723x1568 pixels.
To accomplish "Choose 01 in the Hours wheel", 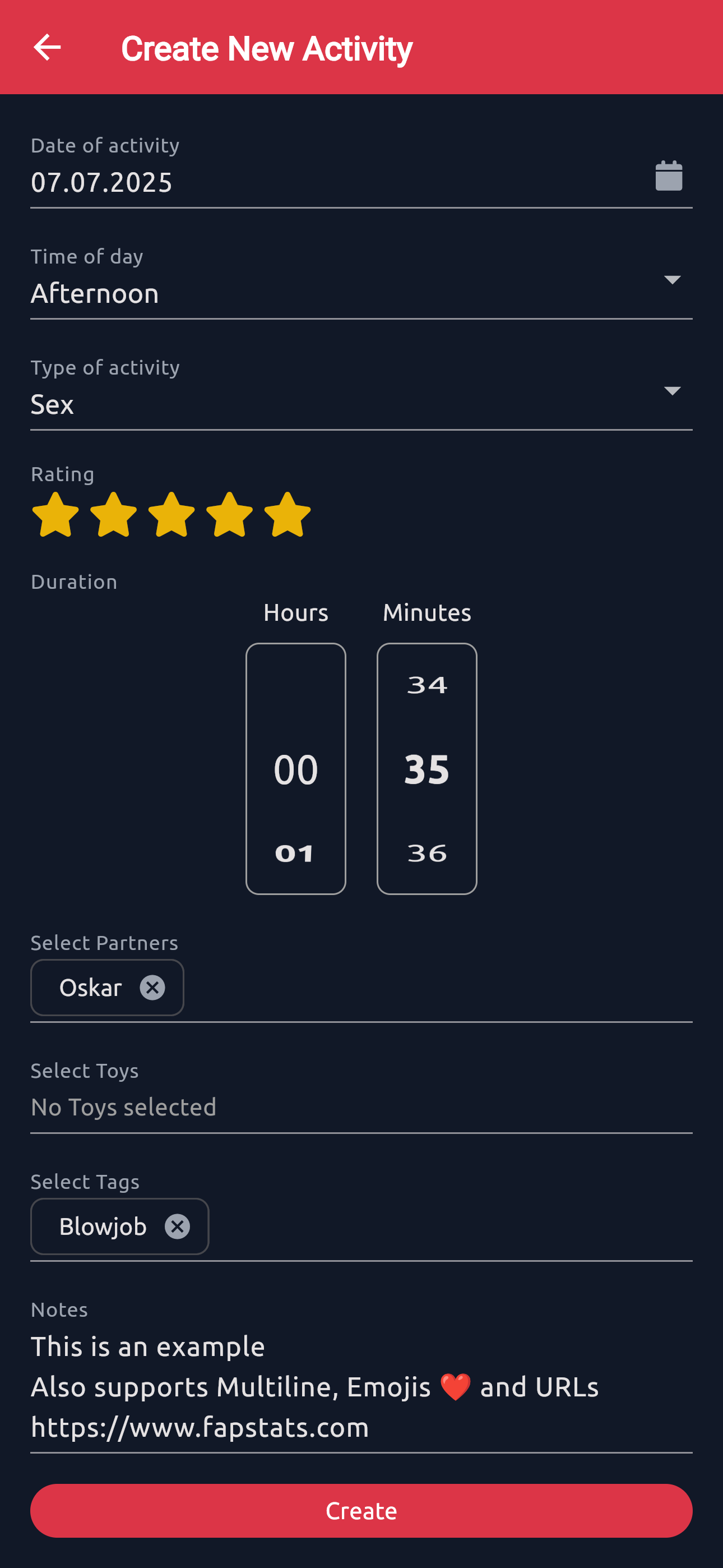I will coord(295,852).
